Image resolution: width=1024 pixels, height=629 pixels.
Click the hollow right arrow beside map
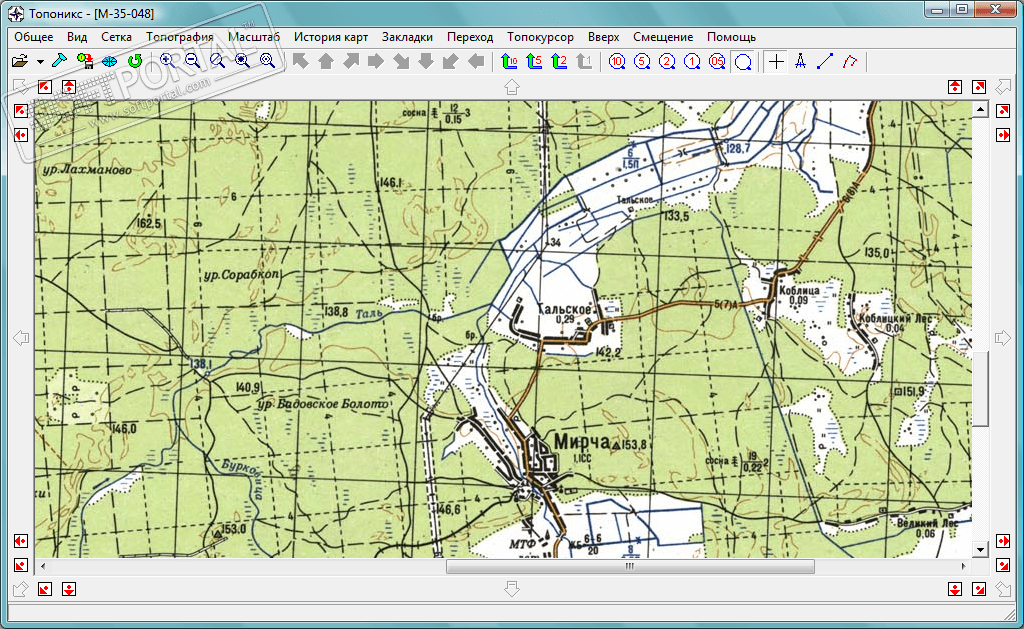(1003, 339)
